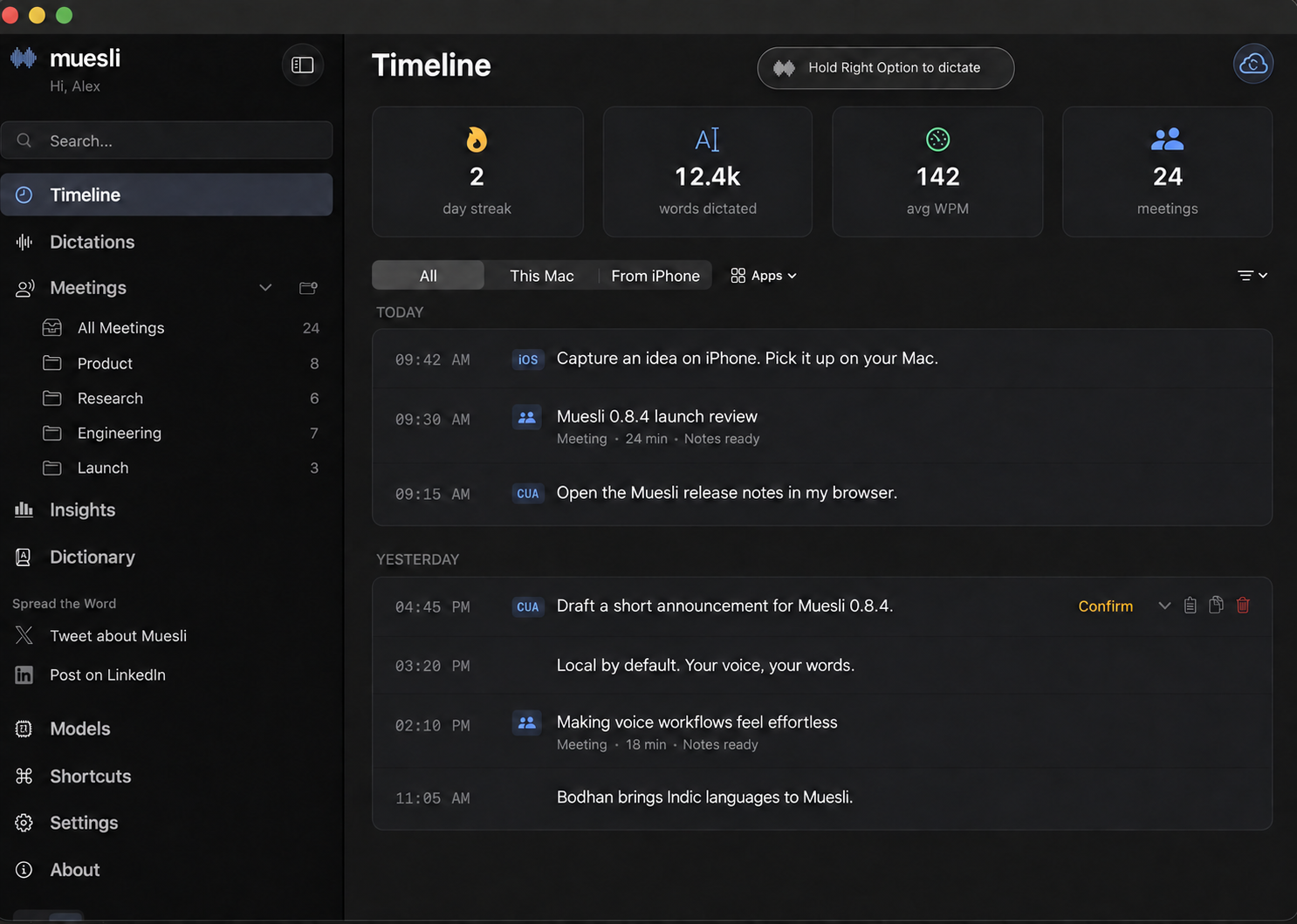This screenshot has width=1297, height=924.
Task: Click the Search field
Action: pos(167,140)
